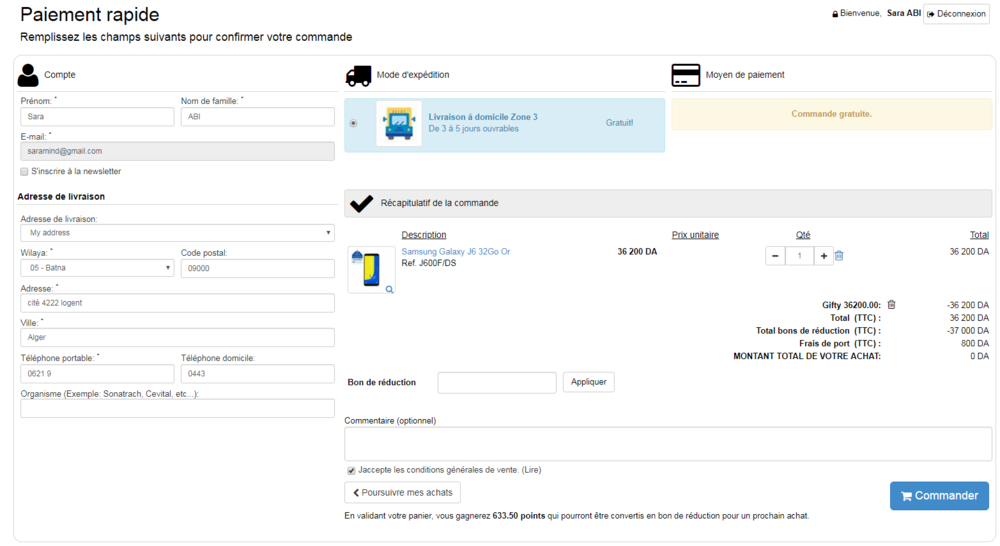The image size is (1000, 546).
Task: Select Livraison à domicile Zone 3 radio
Action: coord(353,123)
